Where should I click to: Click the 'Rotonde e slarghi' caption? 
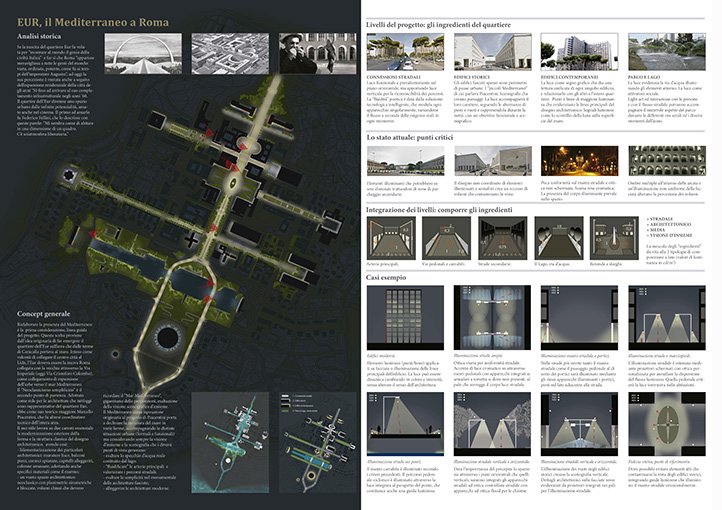[606, 264]
